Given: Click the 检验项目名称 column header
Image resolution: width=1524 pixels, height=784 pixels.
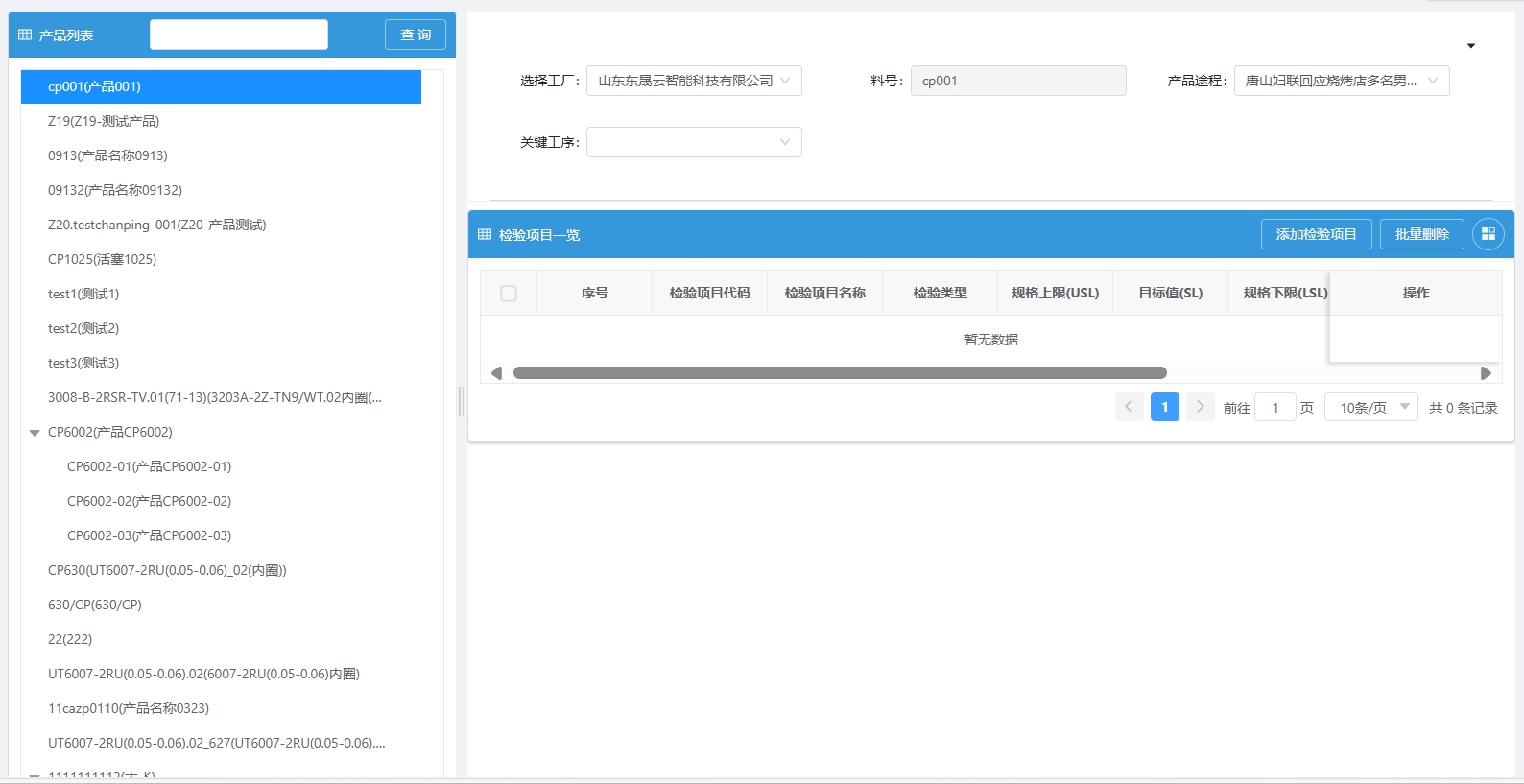Looking at the screenshot, I should (825, 293).
